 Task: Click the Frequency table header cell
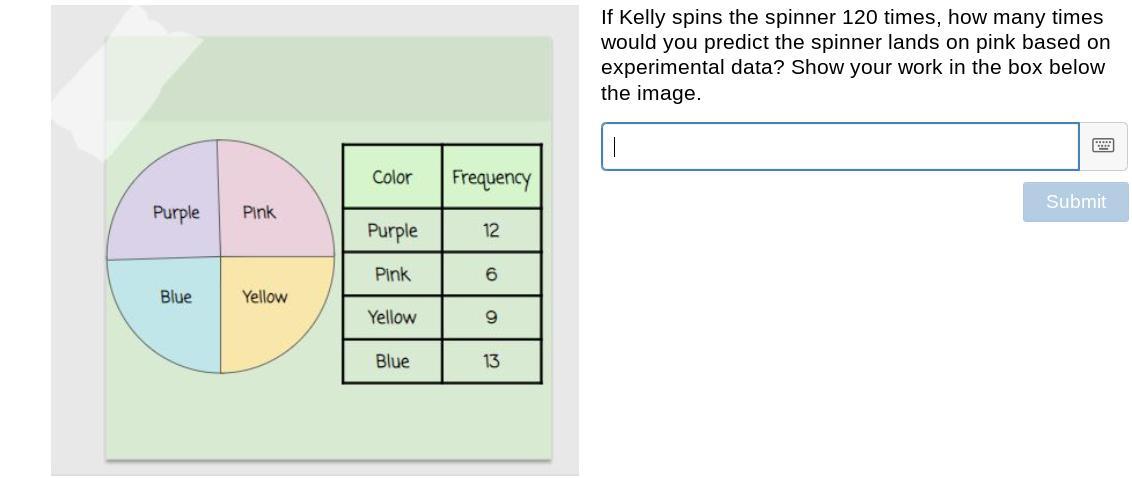[491, 177]
